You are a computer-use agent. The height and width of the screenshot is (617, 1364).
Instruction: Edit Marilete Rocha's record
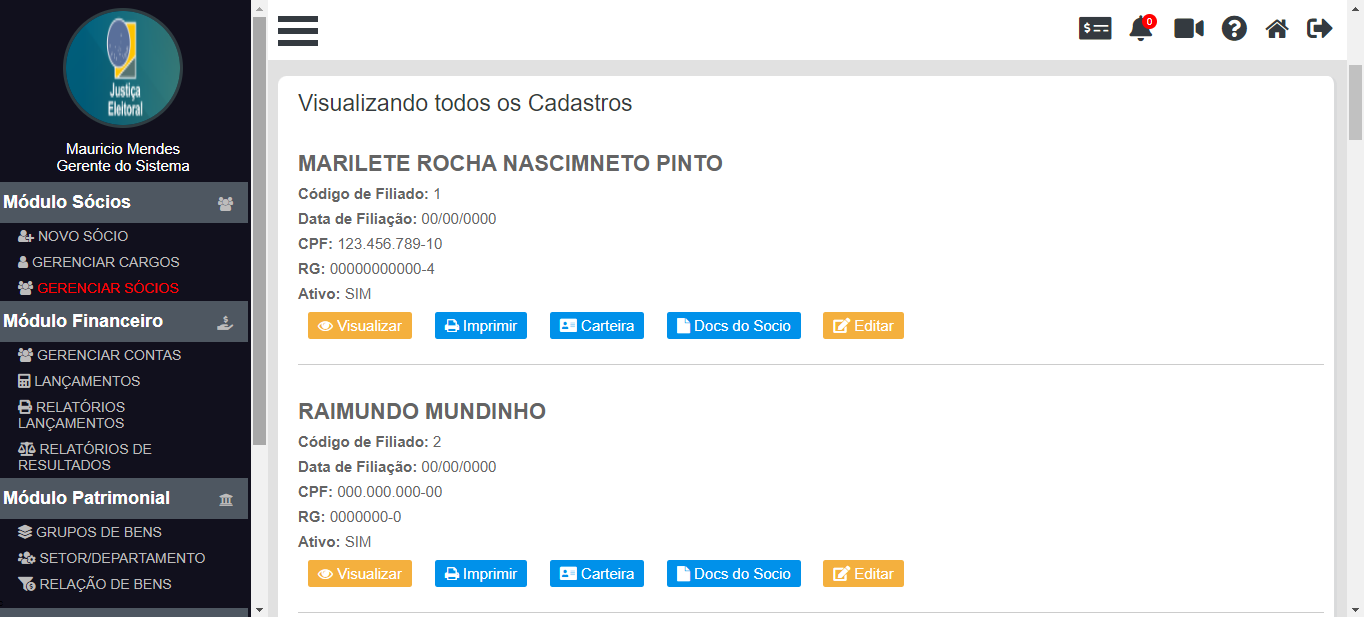863,326
